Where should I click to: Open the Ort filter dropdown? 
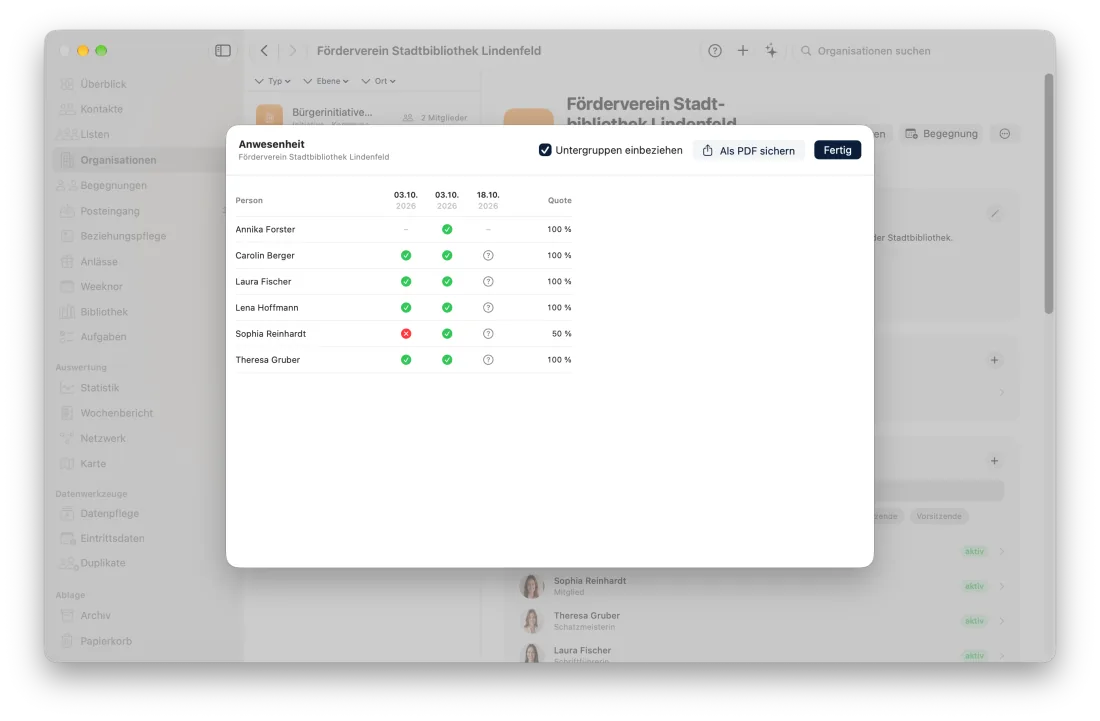click(379, 81)
